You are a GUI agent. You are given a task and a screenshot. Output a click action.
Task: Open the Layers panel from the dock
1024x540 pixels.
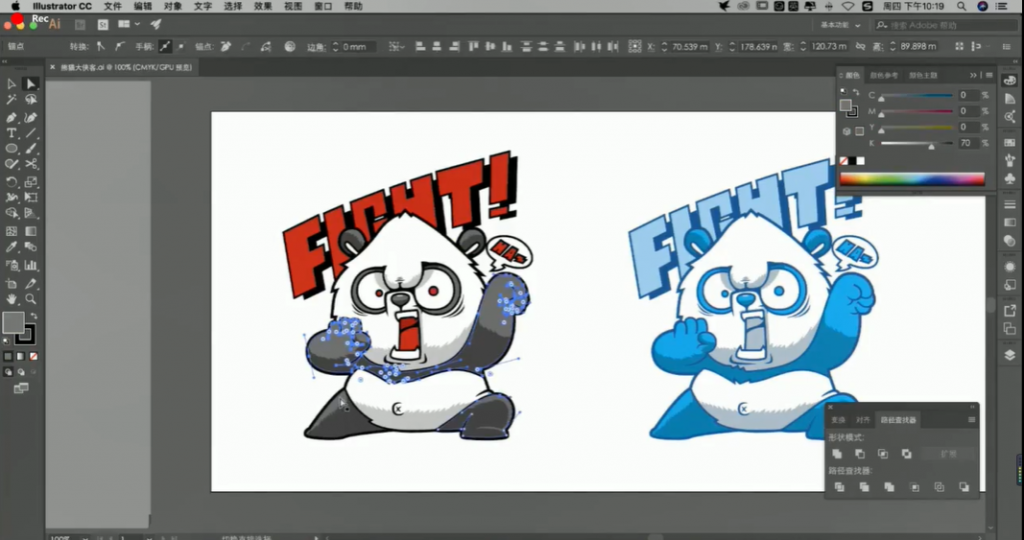pyautogui.click(x=1010, y=355)
